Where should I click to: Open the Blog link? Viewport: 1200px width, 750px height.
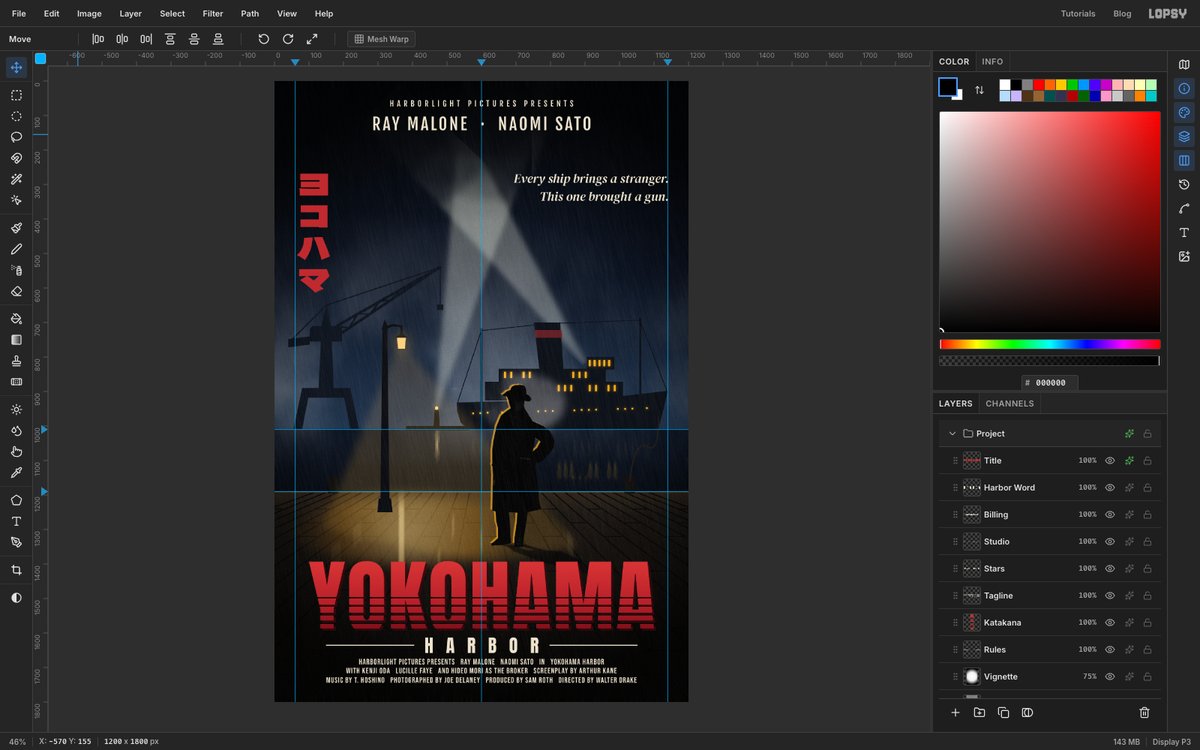coord(1122,14)
